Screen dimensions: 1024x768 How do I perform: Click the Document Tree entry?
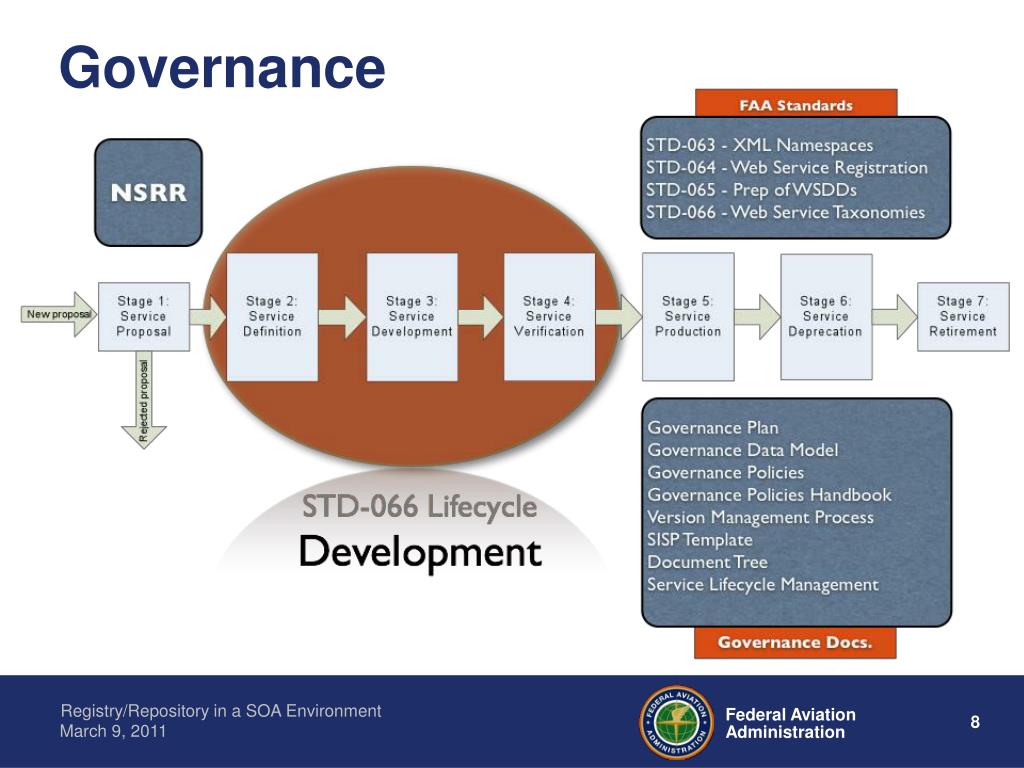coord(707,562)
